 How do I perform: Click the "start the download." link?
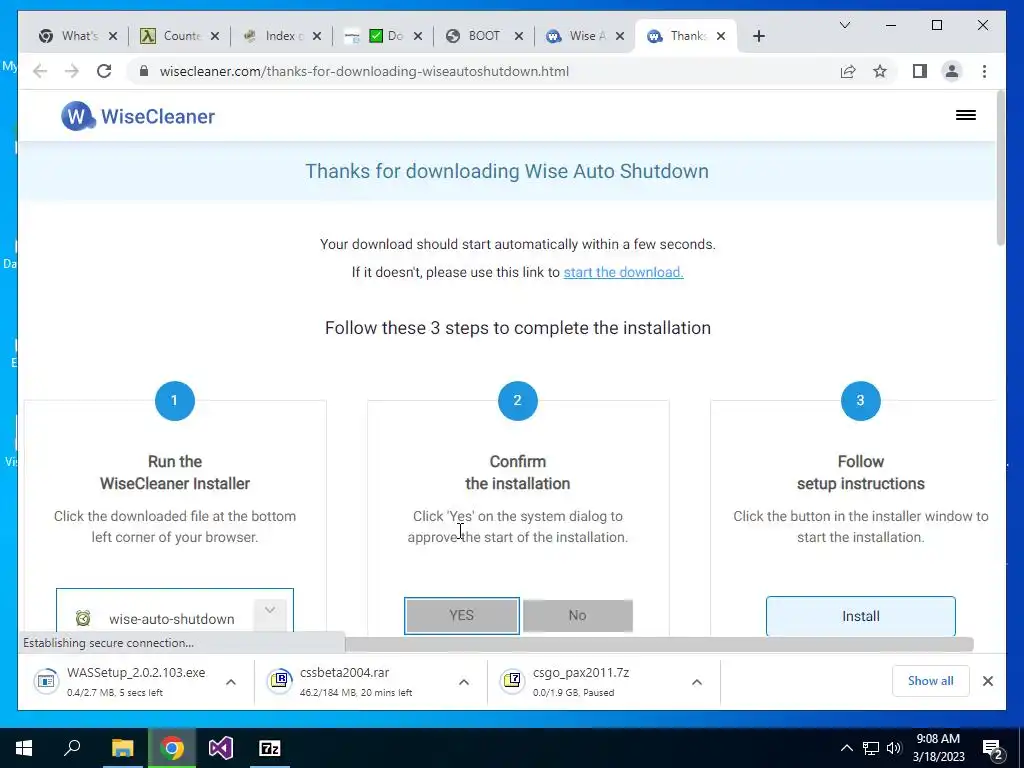tap(623, 272)
